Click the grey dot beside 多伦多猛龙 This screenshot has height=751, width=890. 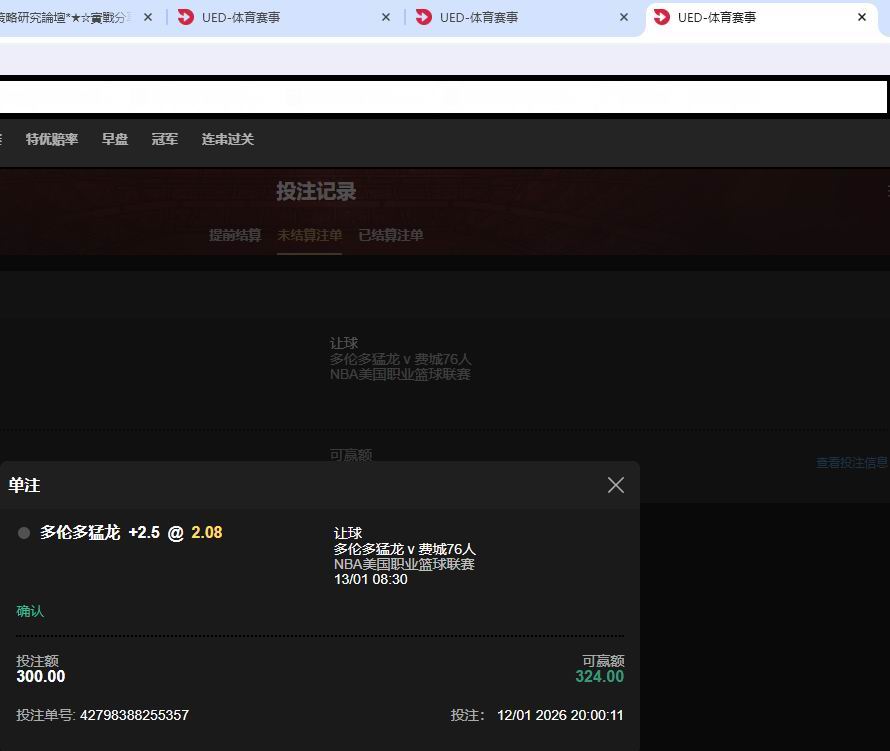tap(24, 533)
